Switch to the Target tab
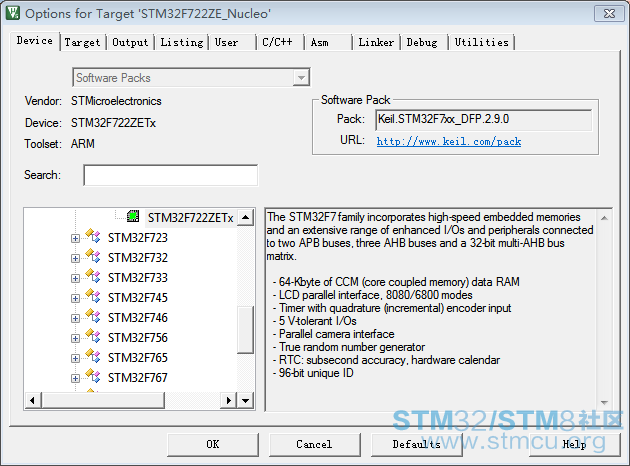Screen dimensions: 630x466 [x=82, y=42]
